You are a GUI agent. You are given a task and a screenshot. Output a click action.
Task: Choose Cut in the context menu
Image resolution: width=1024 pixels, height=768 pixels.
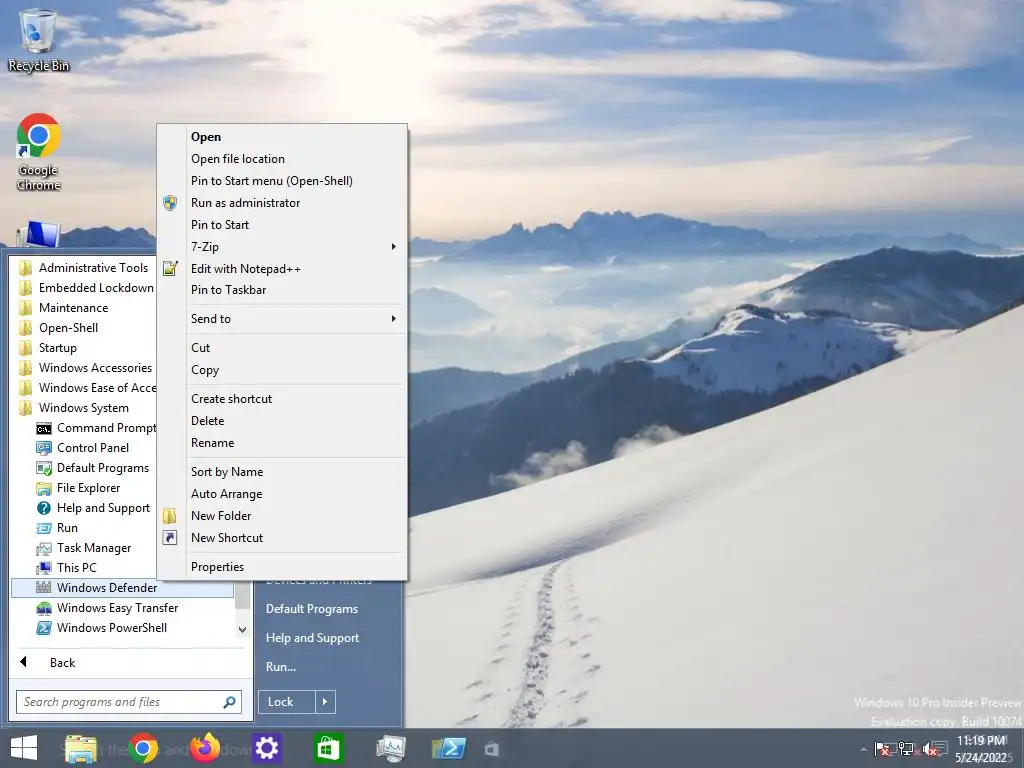pos(282,348)
